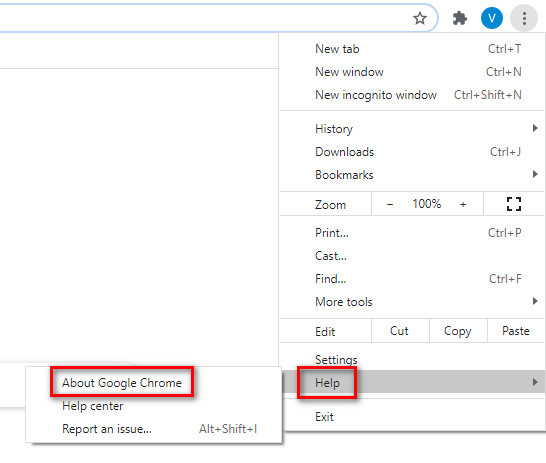
Task: Choose Print... from the menu
Action: click(413, 233)
